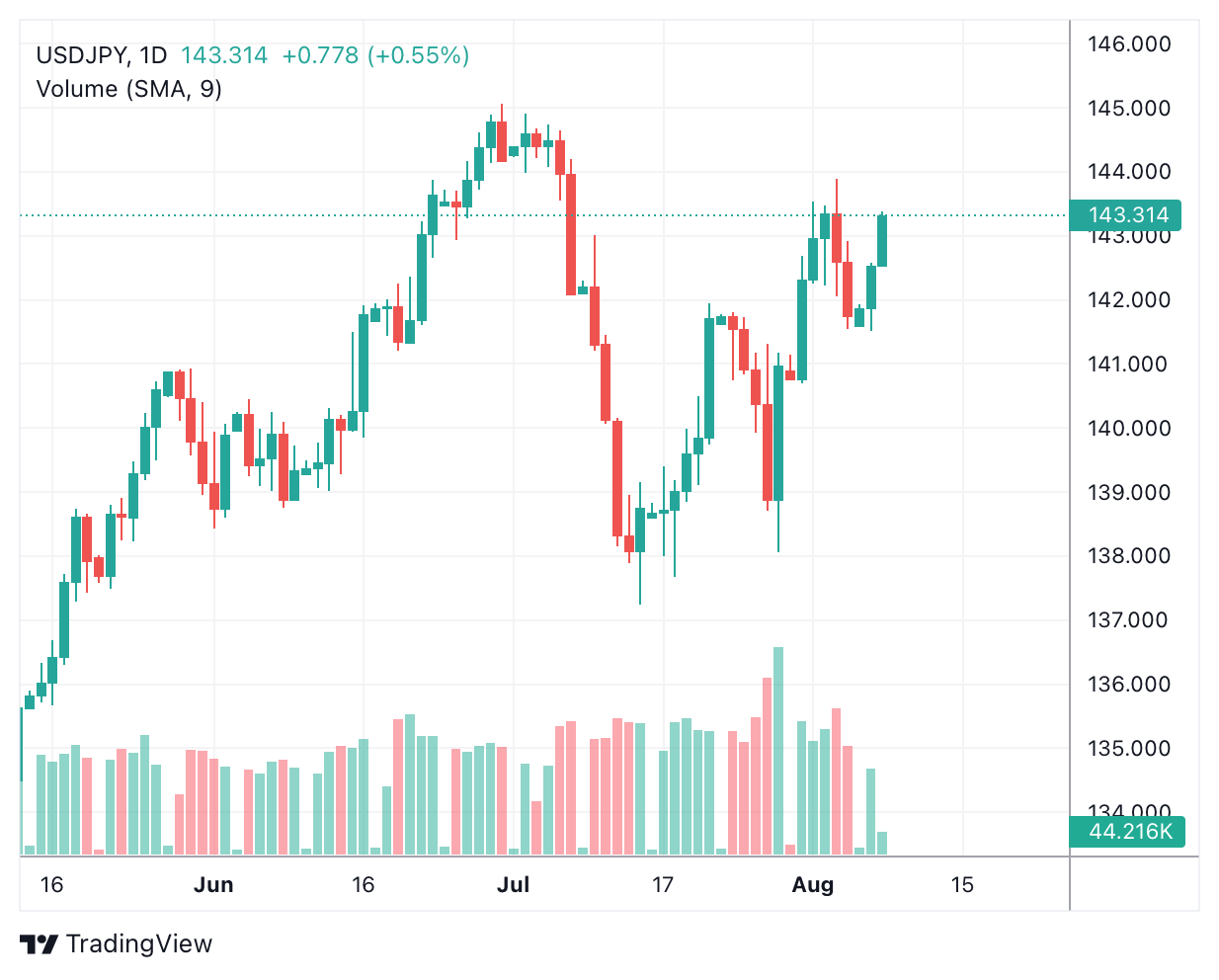Open the TradingView wordmark link

tap(139, 944)
